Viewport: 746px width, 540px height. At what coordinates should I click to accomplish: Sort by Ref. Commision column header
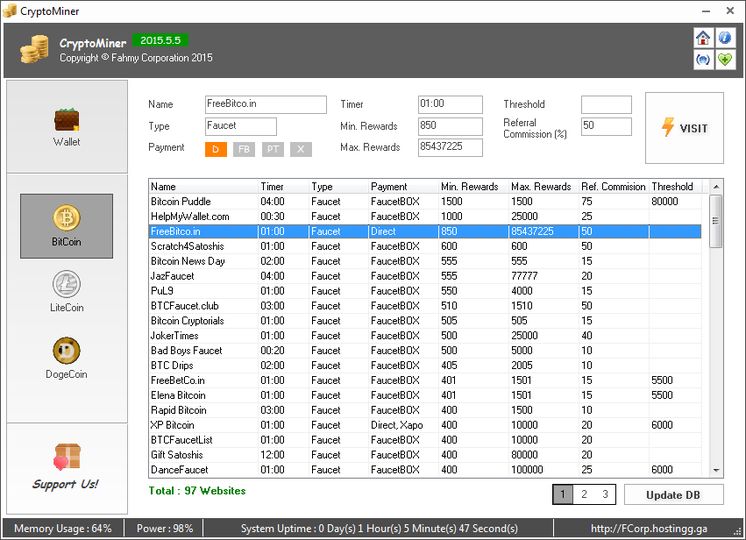(x=614, y=187)
